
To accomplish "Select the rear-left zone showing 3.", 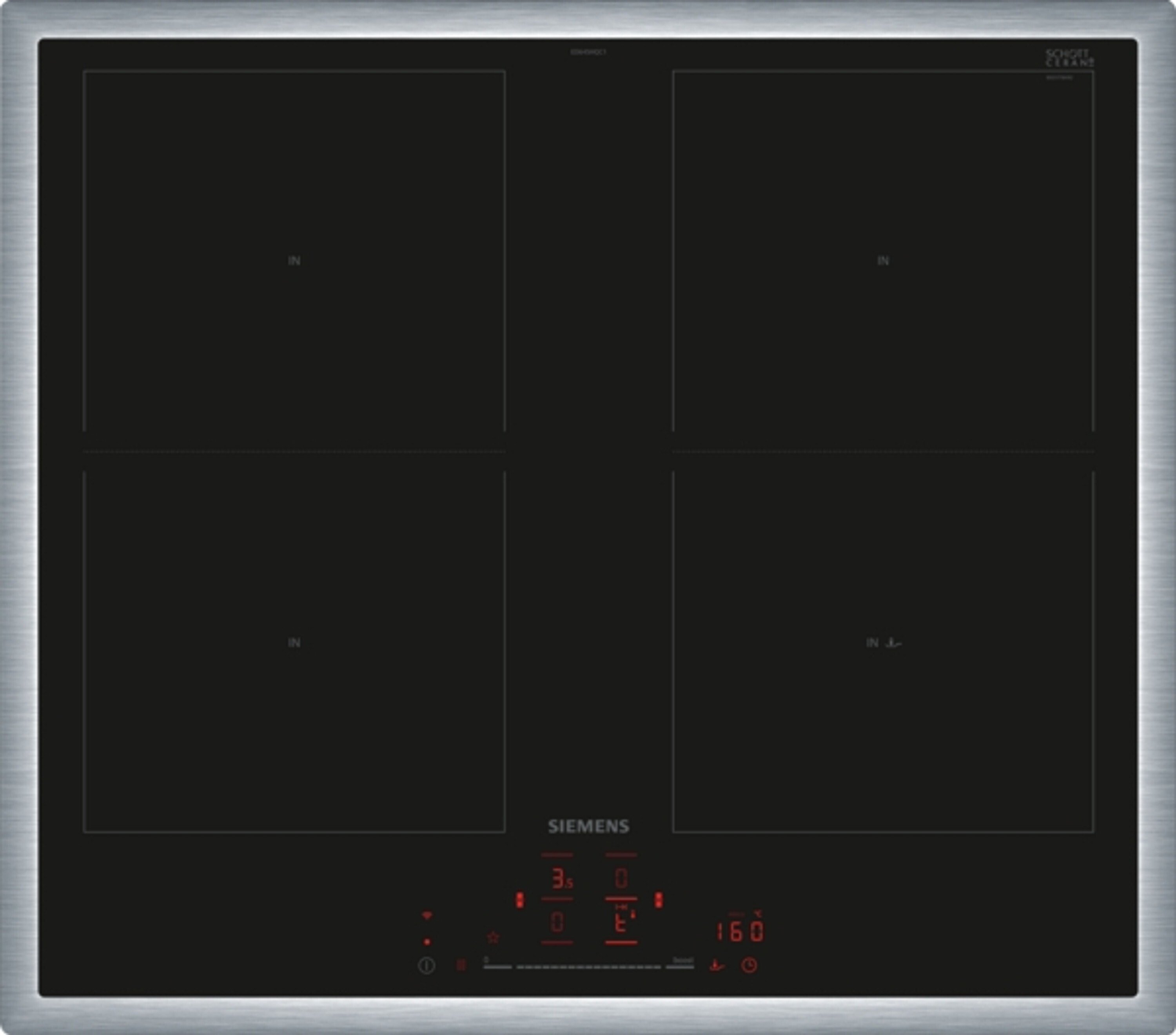I will tap(561, 879).
